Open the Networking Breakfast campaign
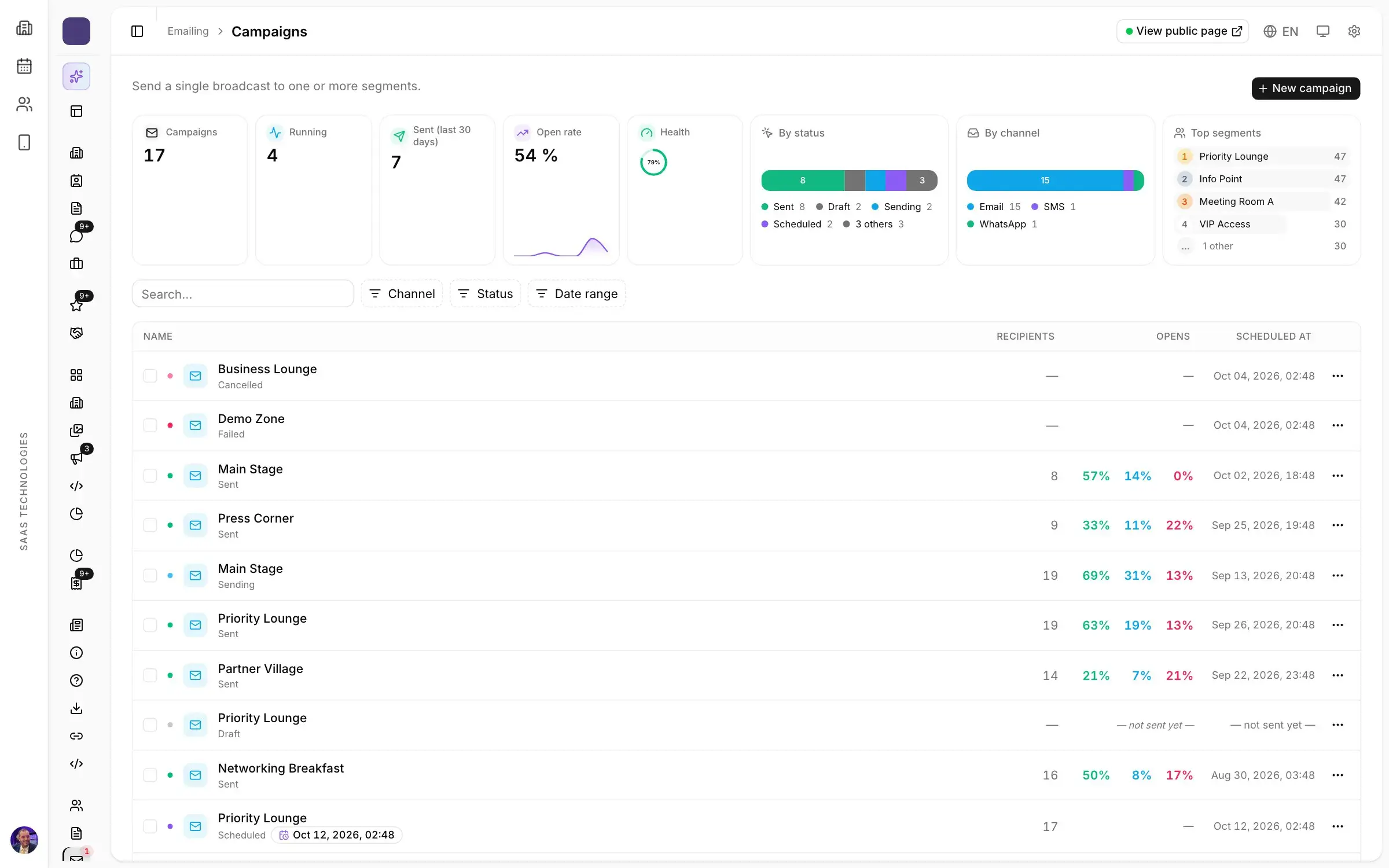This screenshot has width=1389, height=868. click(x=281, y=768)
